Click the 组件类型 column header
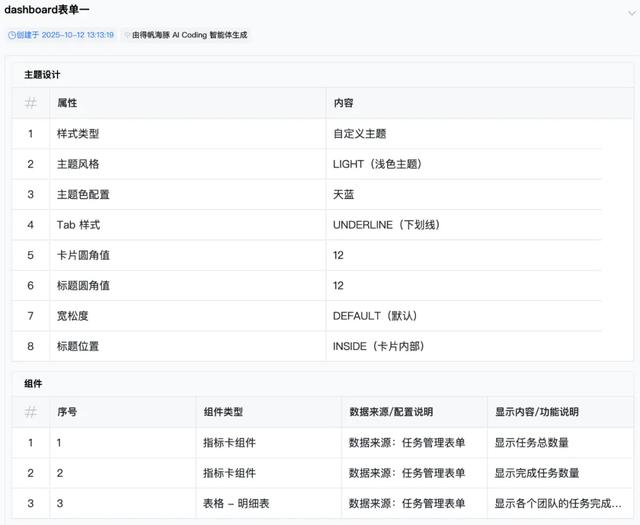This screenshot has height=525, width=640. pos(223,411)
